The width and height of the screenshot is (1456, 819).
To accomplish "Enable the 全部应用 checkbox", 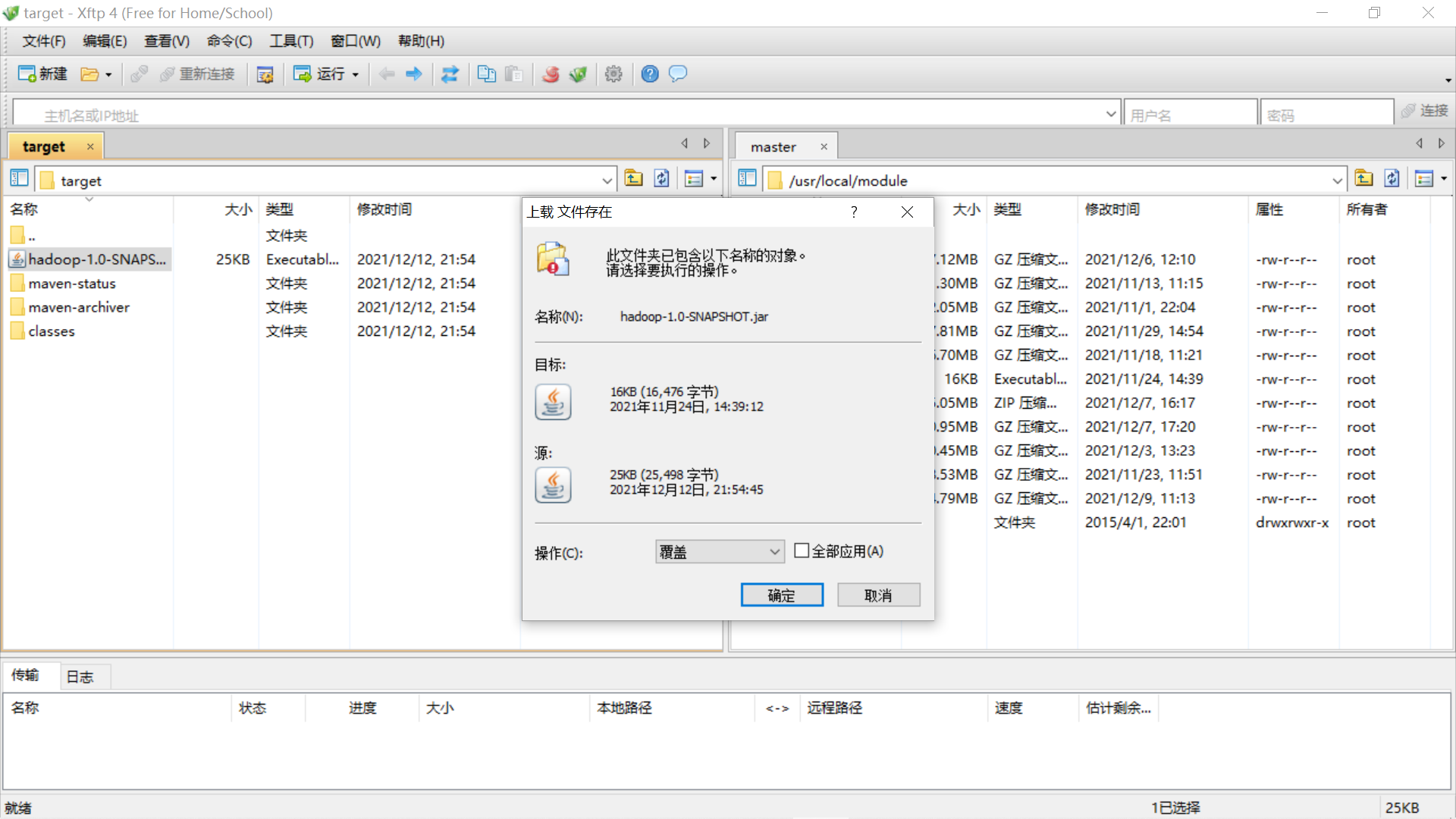I will (x=802, y=551).
